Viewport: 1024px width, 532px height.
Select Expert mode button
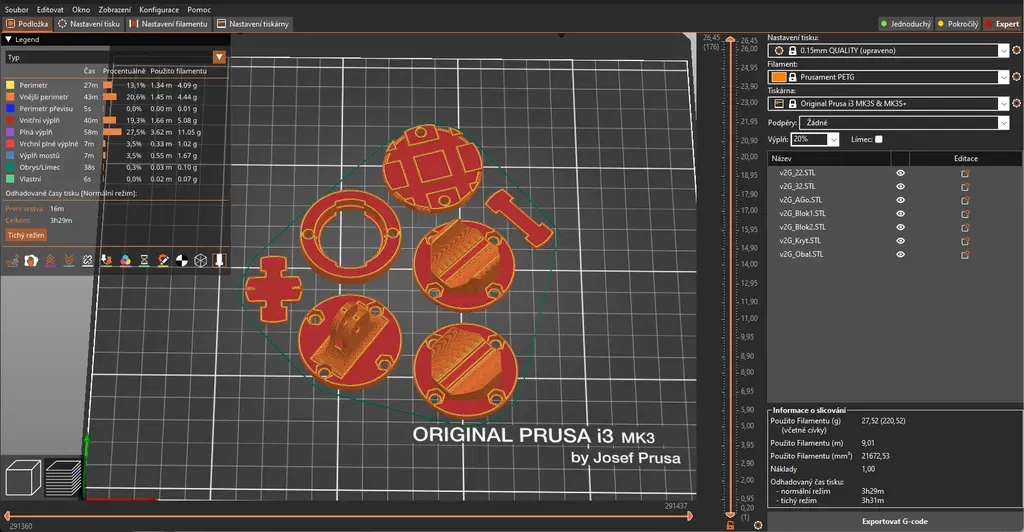click(1002, 24)
